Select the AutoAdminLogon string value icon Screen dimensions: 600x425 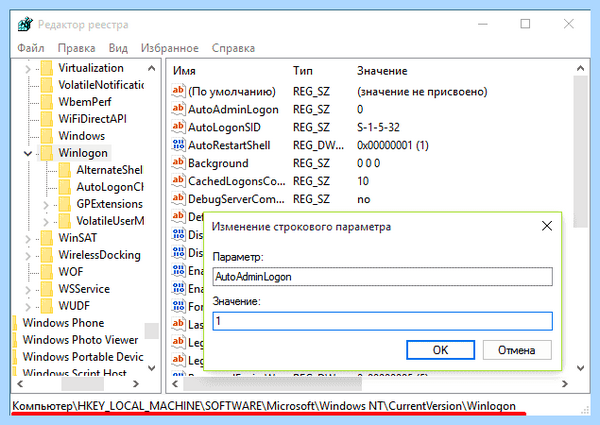[x=178, y=109]
